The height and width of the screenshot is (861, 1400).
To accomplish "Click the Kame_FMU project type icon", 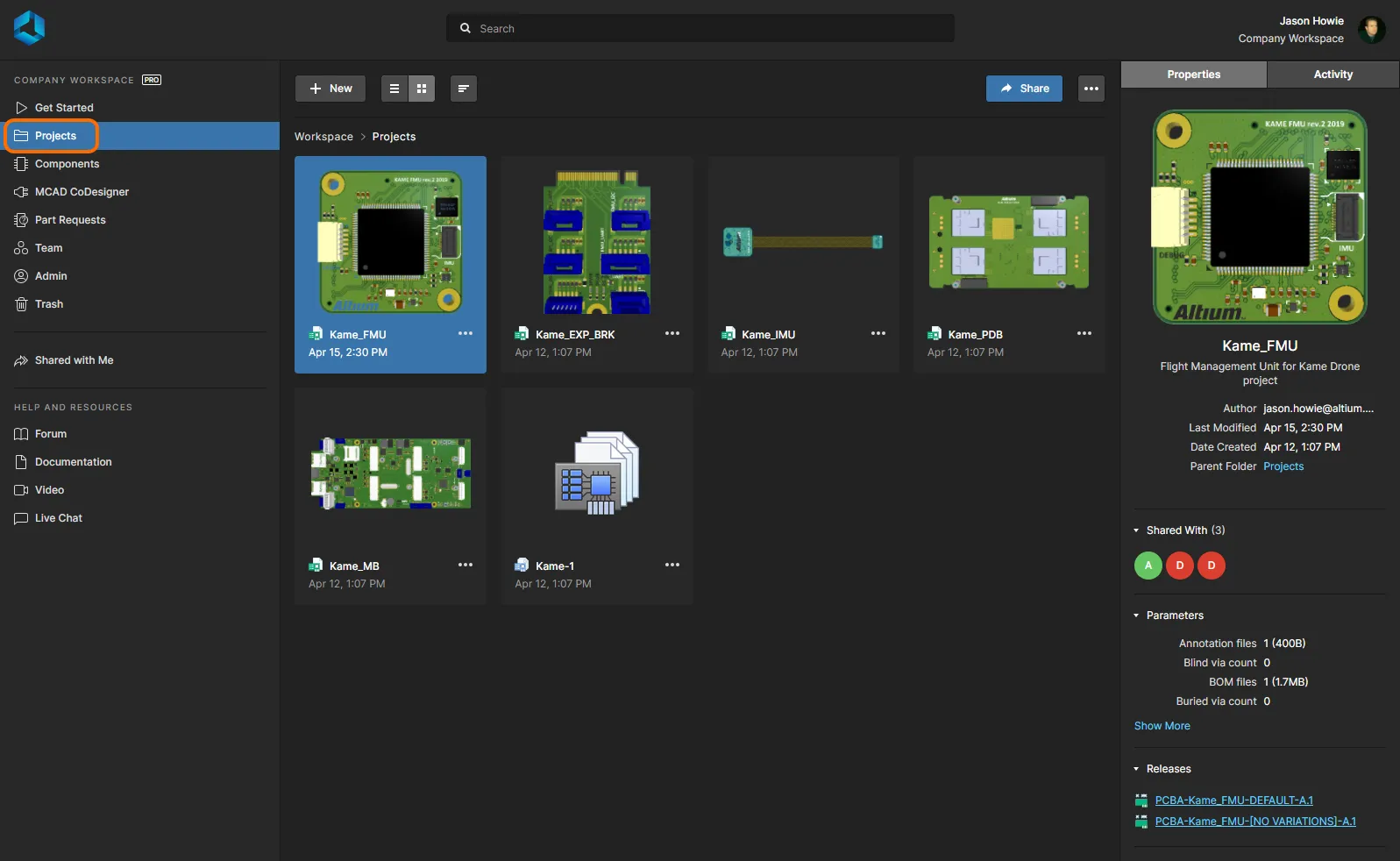I will (x=316, y=334).
